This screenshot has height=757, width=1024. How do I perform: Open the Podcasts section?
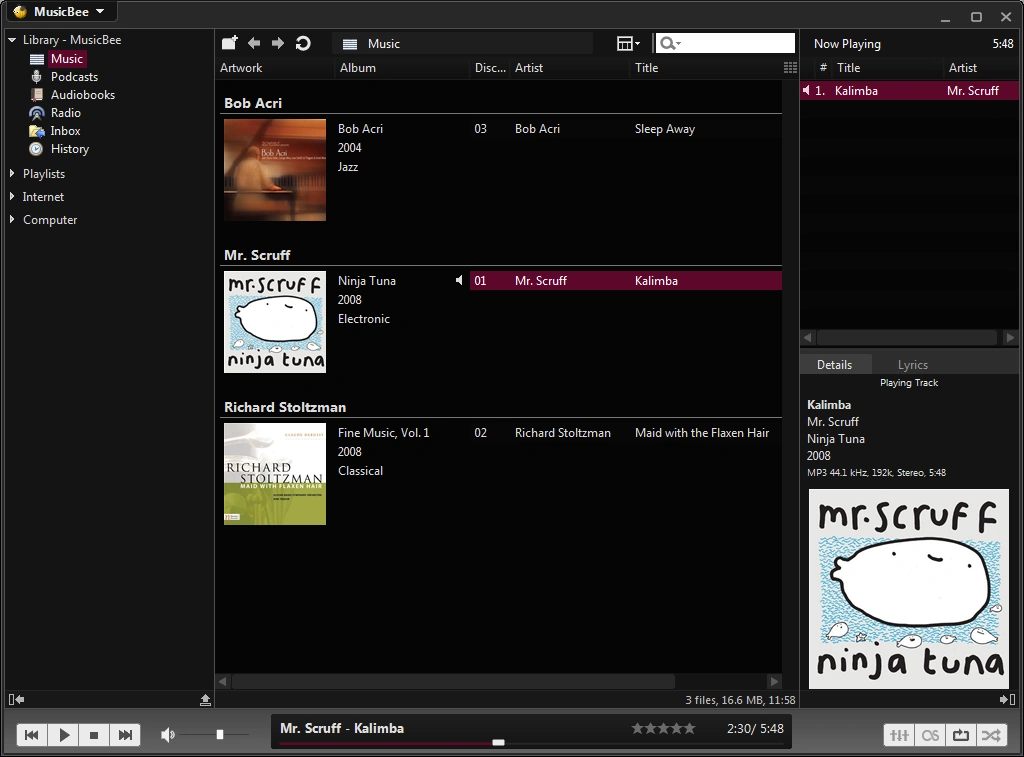(x=74, y=76)
